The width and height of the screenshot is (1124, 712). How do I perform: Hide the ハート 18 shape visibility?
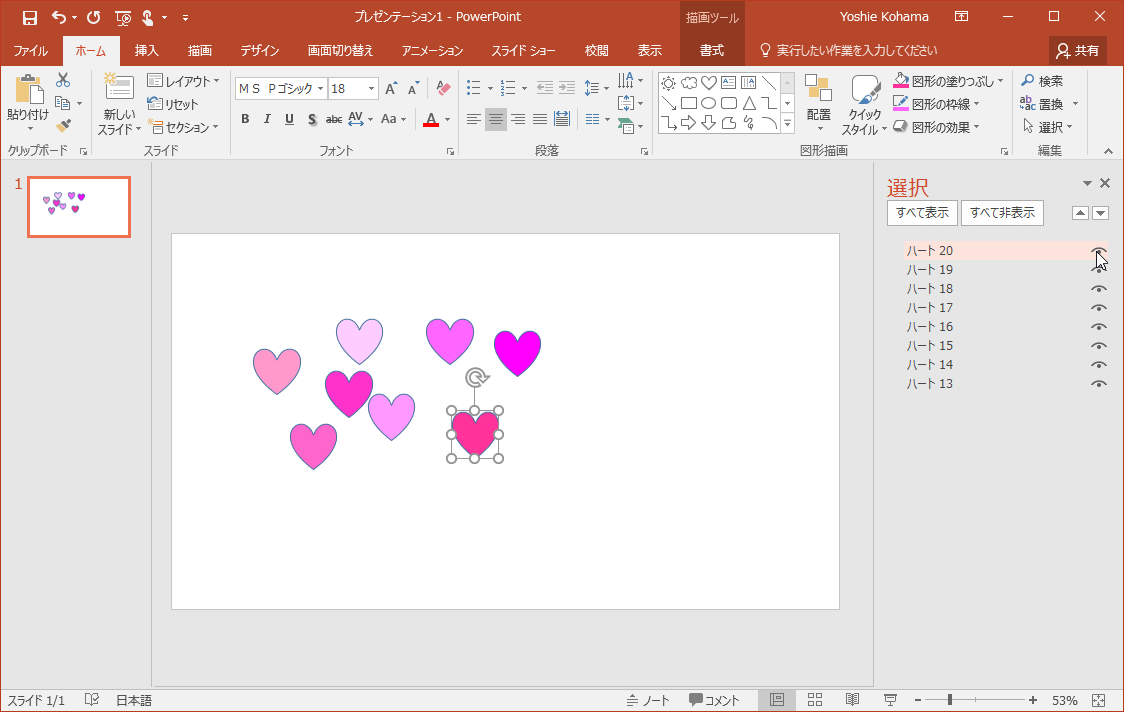point(1099,289)
